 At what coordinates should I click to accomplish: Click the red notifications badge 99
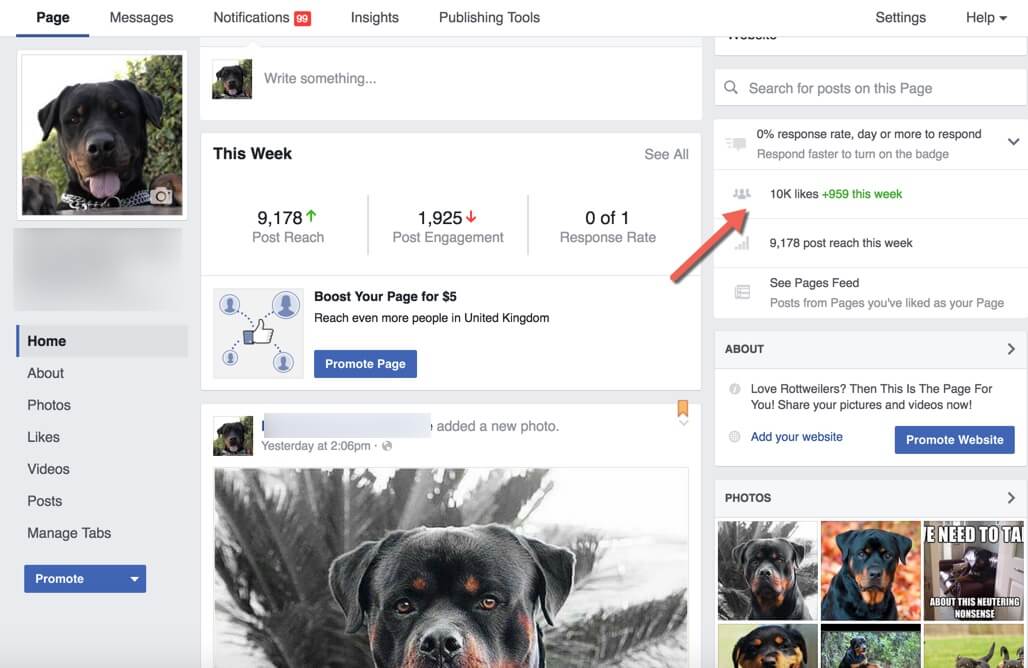tap(302, 18)
